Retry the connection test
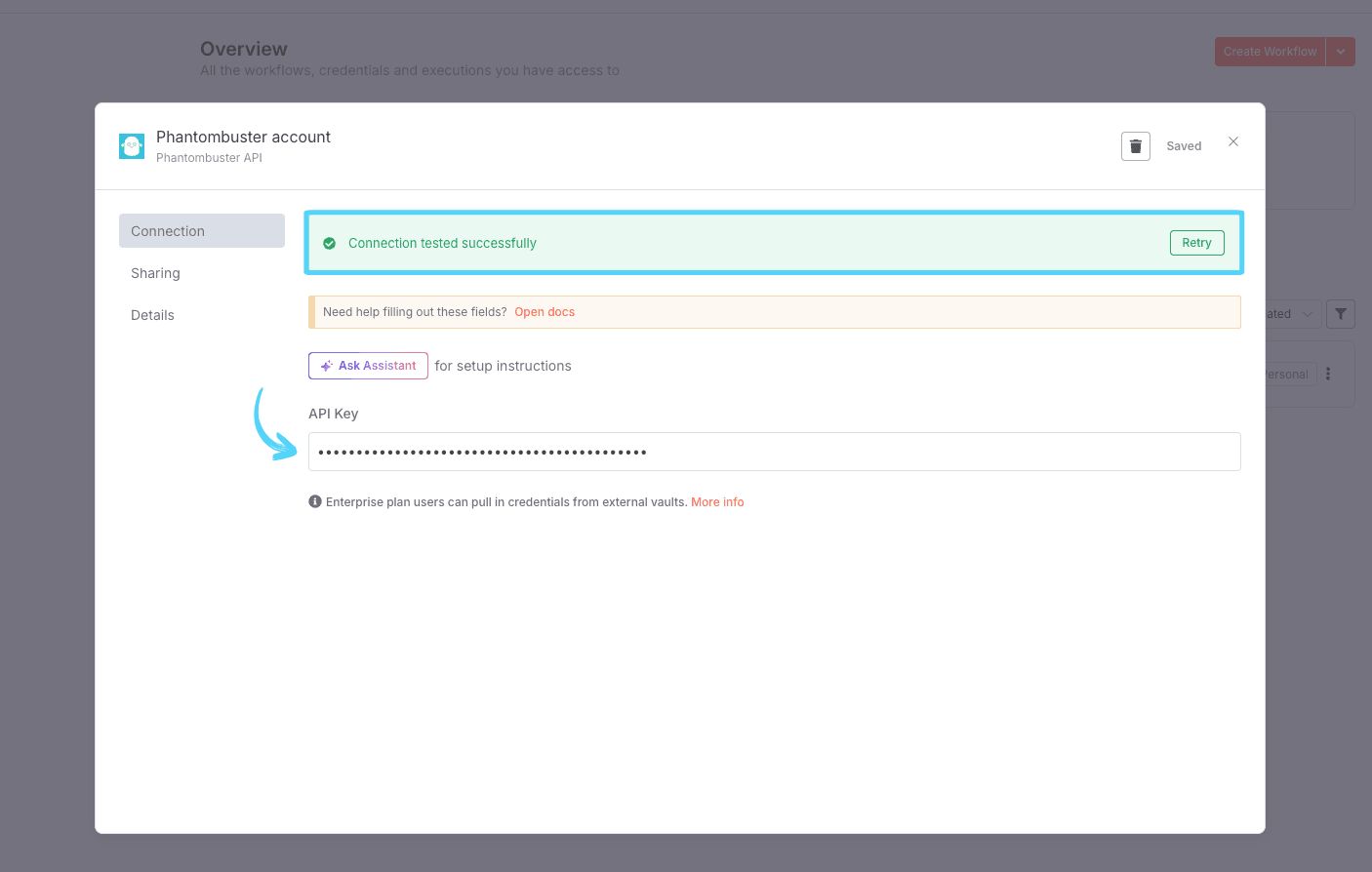The height and width of the screenshot is (872, 1372). pos(1196,243)
